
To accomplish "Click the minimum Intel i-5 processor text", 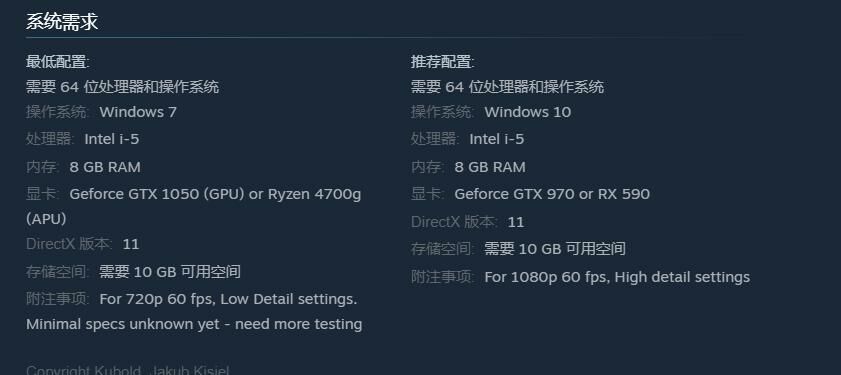I will click(112, 139).
